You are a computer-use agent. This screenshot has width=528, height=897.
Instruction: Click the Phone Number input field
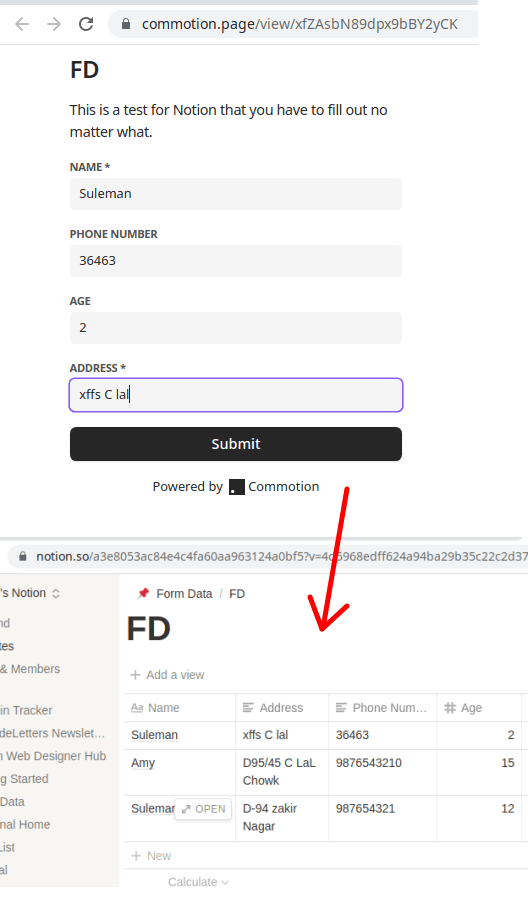point(236,261)
